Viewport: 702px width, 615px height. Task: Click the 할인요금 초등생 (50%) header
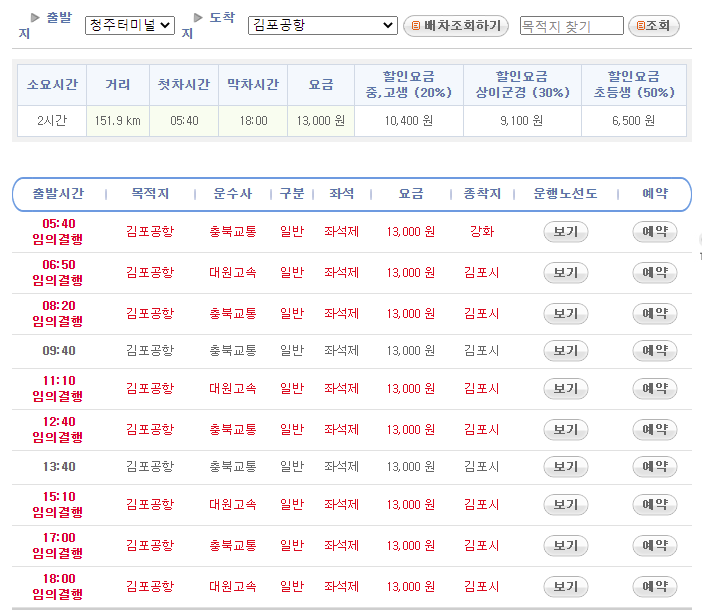coord(634,85)
